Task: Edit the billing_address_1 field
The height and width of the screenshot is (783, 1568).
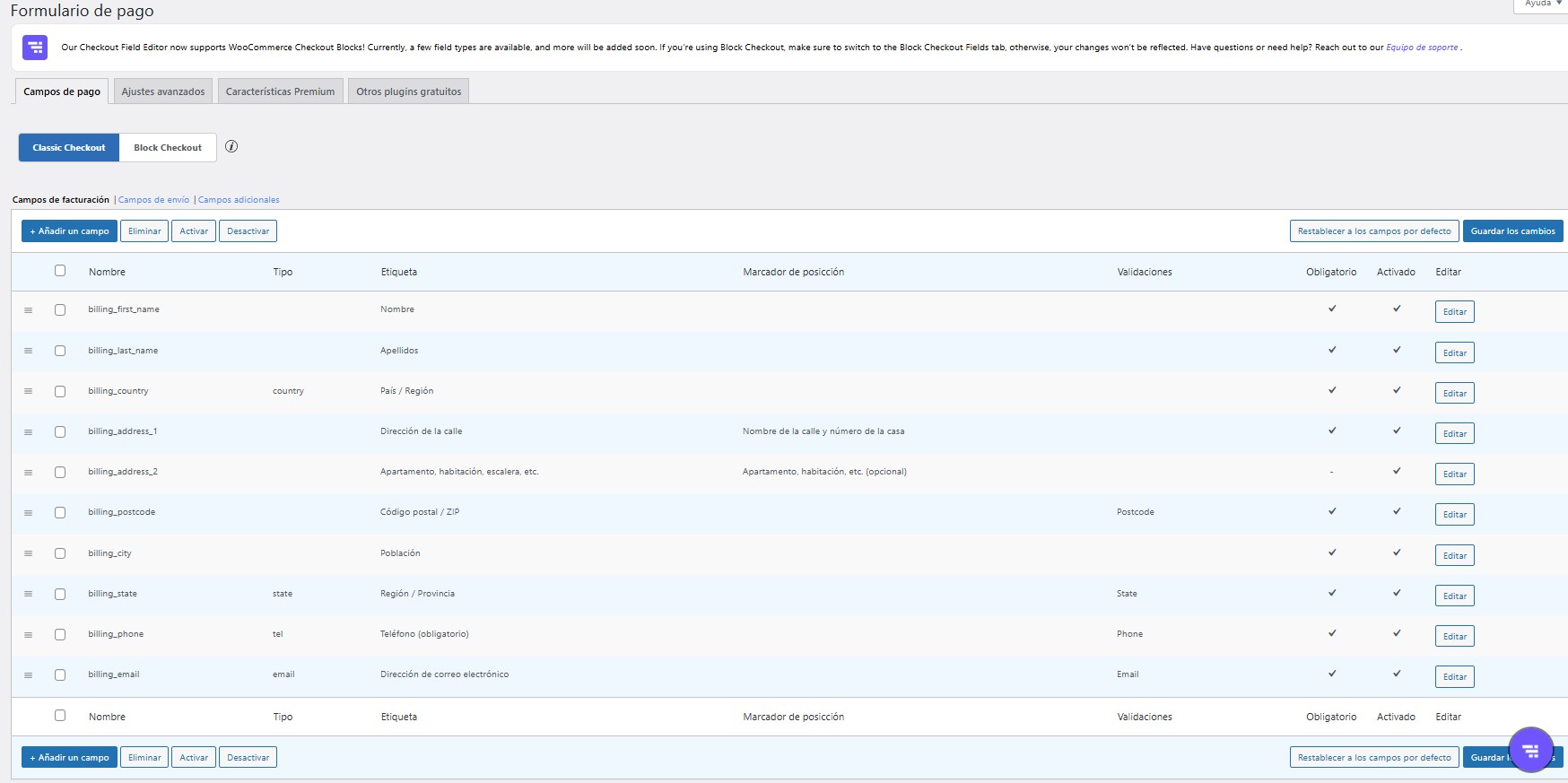Action: pos(1454,434)
